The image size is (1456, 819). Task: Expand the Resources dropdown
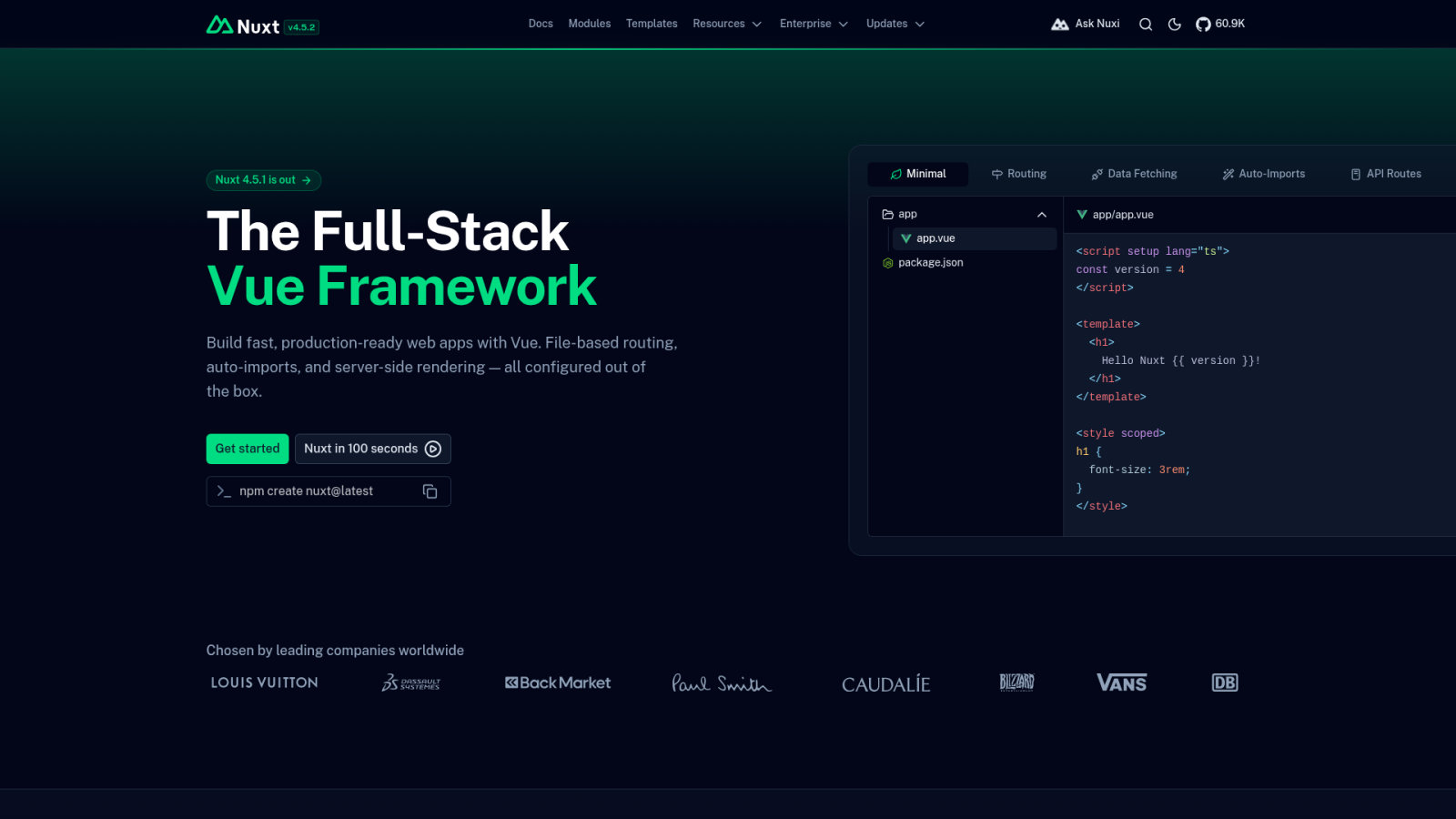(x=727, y=24)
